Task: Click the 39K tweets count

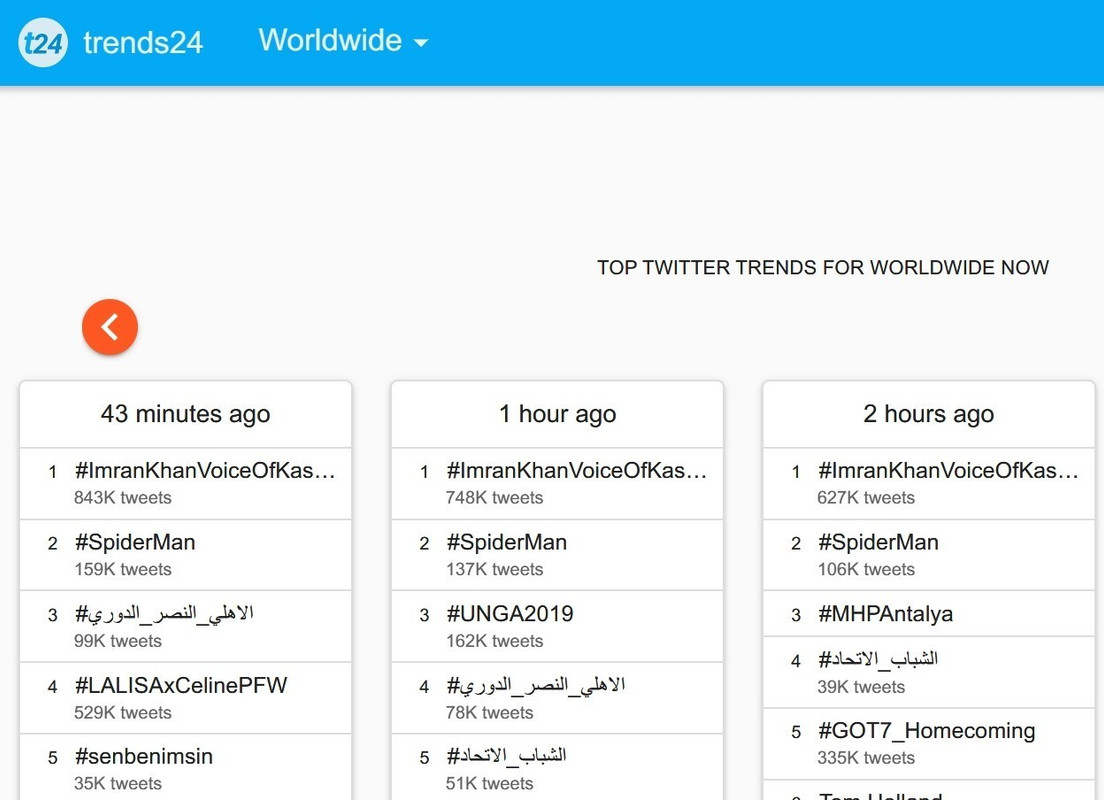Action: [862, 687]
